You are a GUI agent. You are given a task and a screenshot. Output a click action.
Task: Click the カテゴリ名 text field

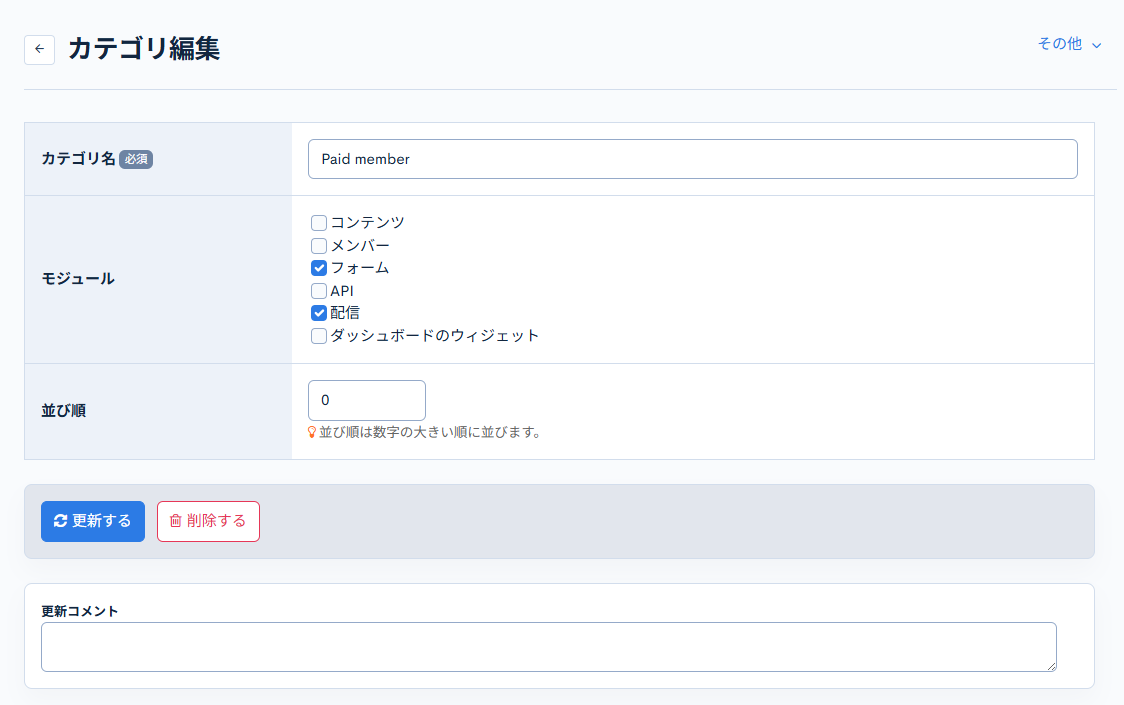pyautogui.click(x=693, y=158)
